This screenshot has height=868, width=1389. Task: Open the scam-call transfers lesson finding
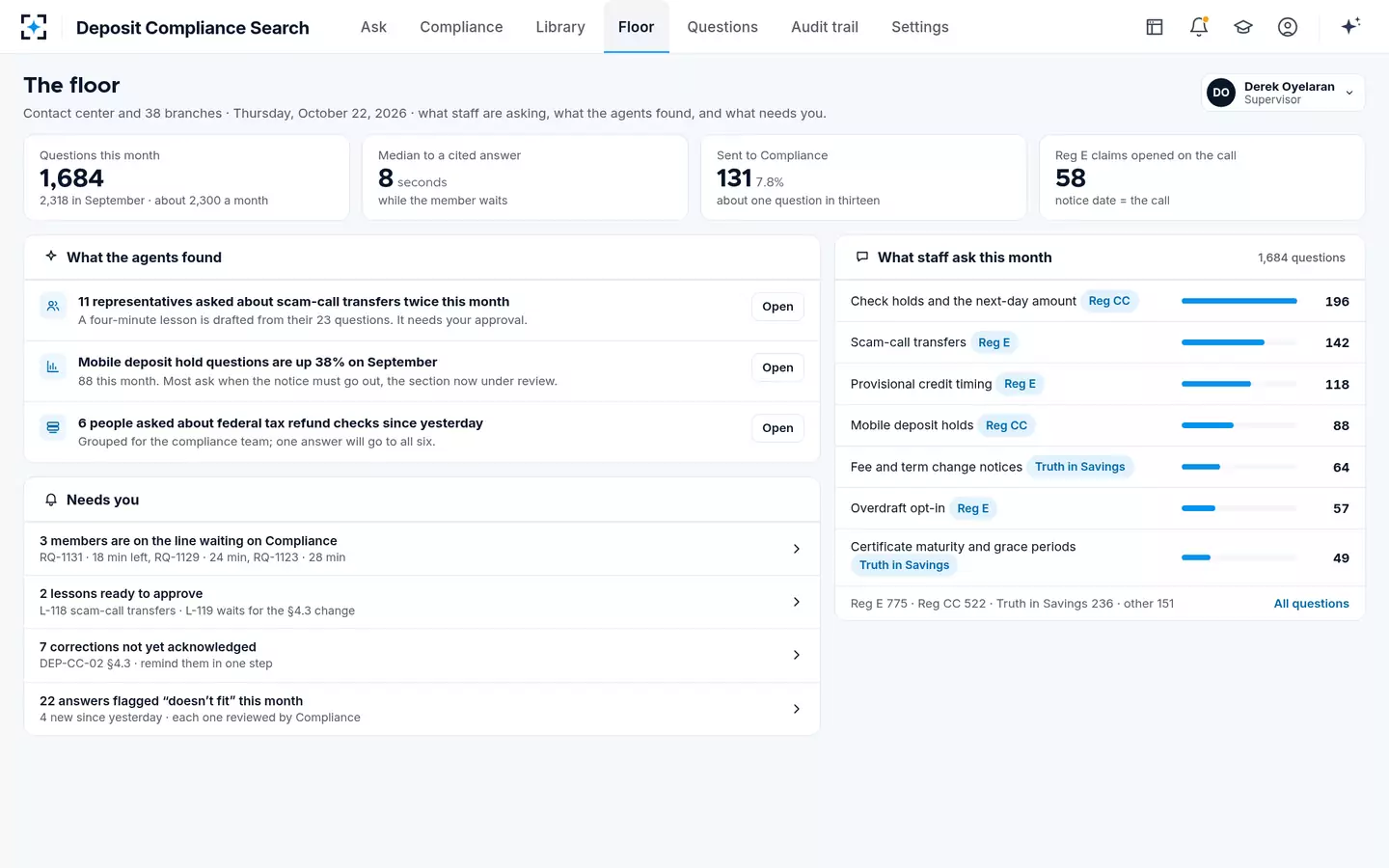coord(777,307)
